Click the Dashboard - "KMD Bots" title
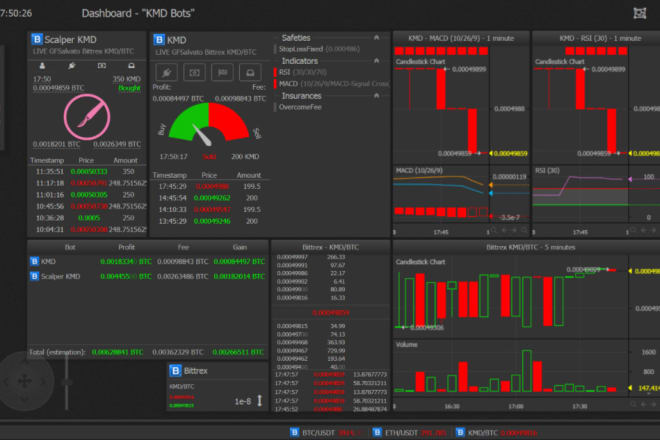This screenshot has height=440, width=660. tap(138, 13)
